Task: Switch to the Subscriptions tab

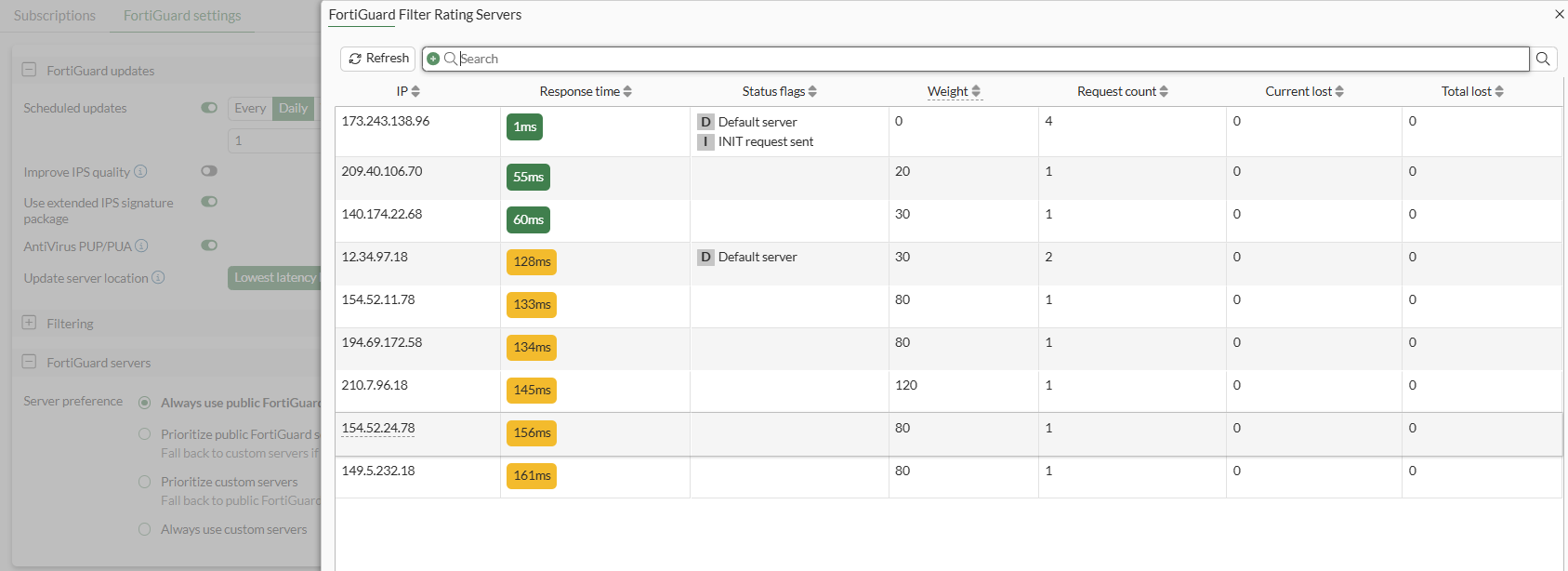Action: click(x=55, y=16)
